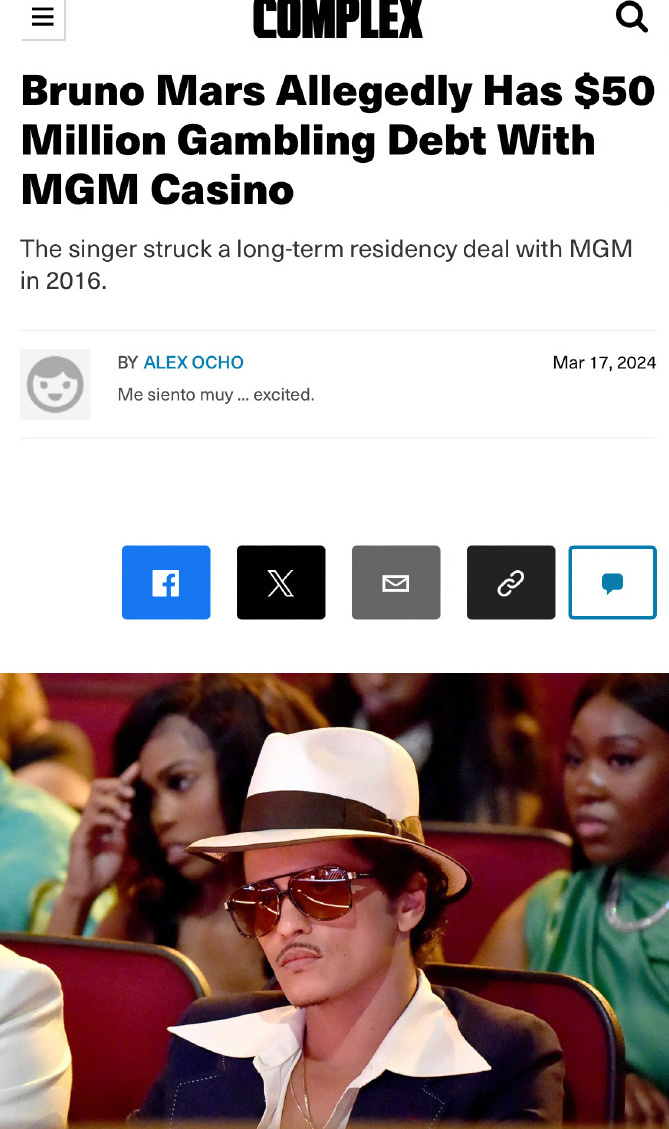Share the article on X
This screenshot has width=669, height=1129.
click(x=281, y=583)
